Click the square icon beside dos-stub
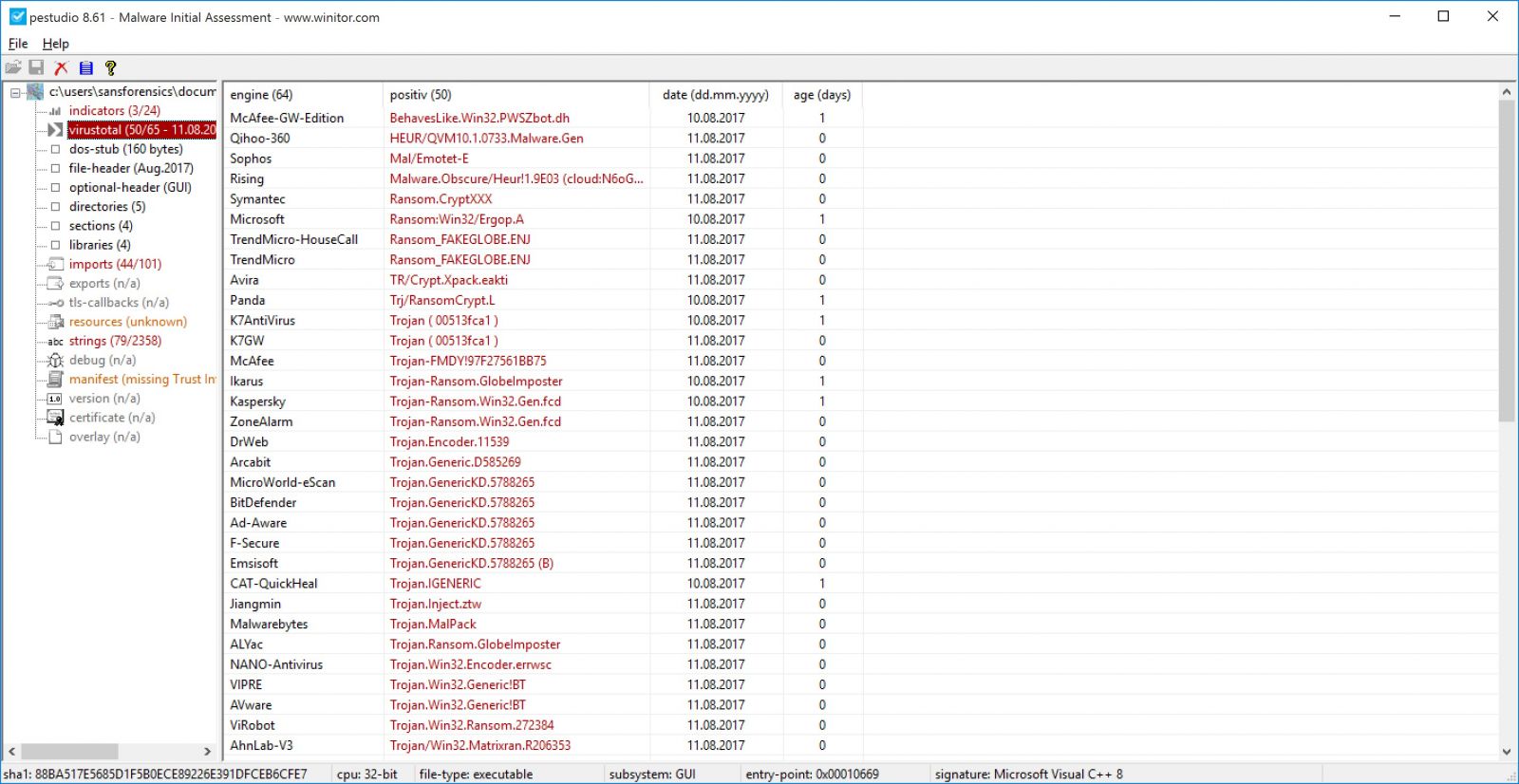Screen dimensions: 1519x784 (x=55, y=149)
